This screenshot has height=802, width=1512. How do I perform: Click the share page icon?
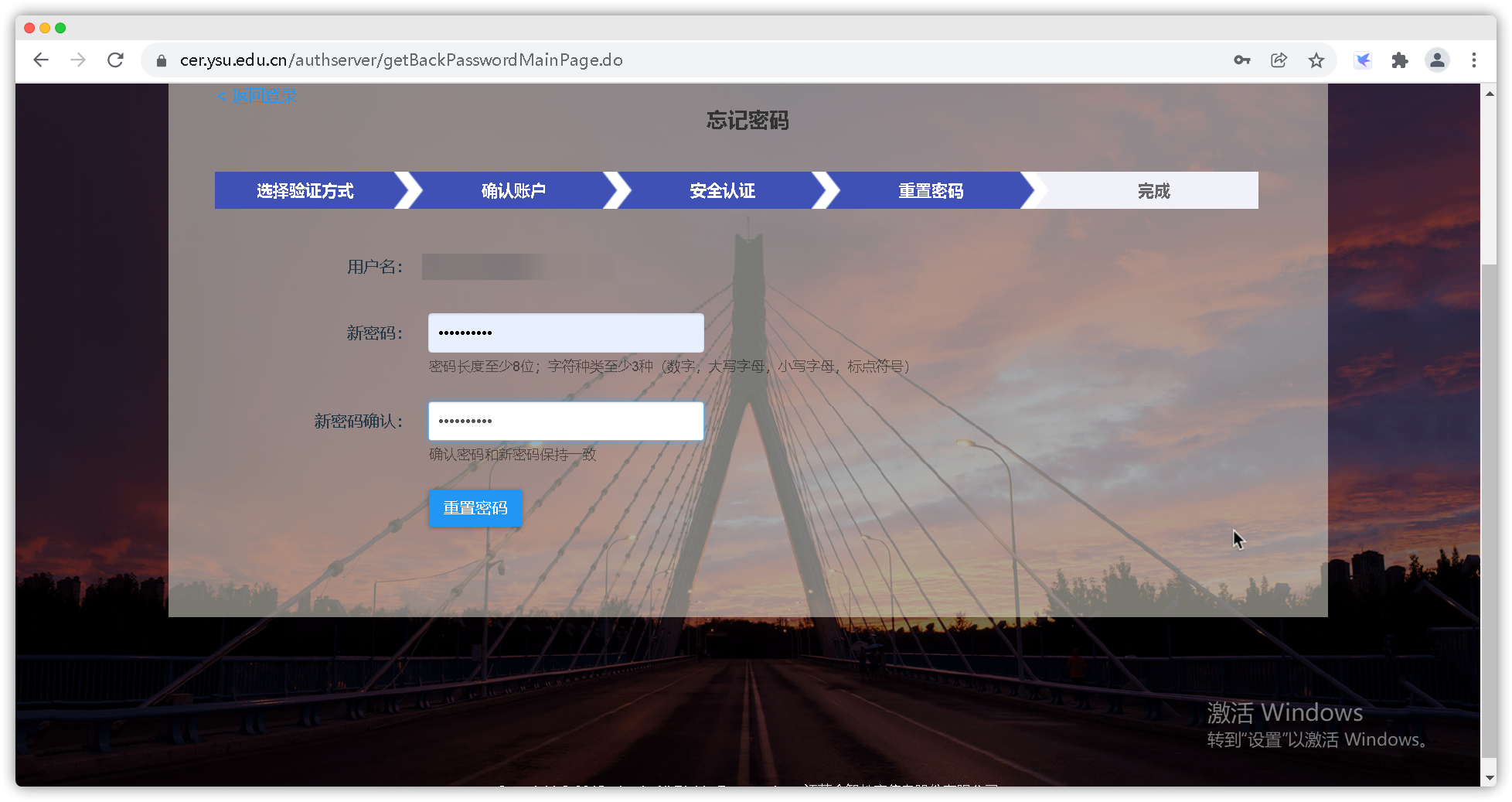click(1279, 60)
